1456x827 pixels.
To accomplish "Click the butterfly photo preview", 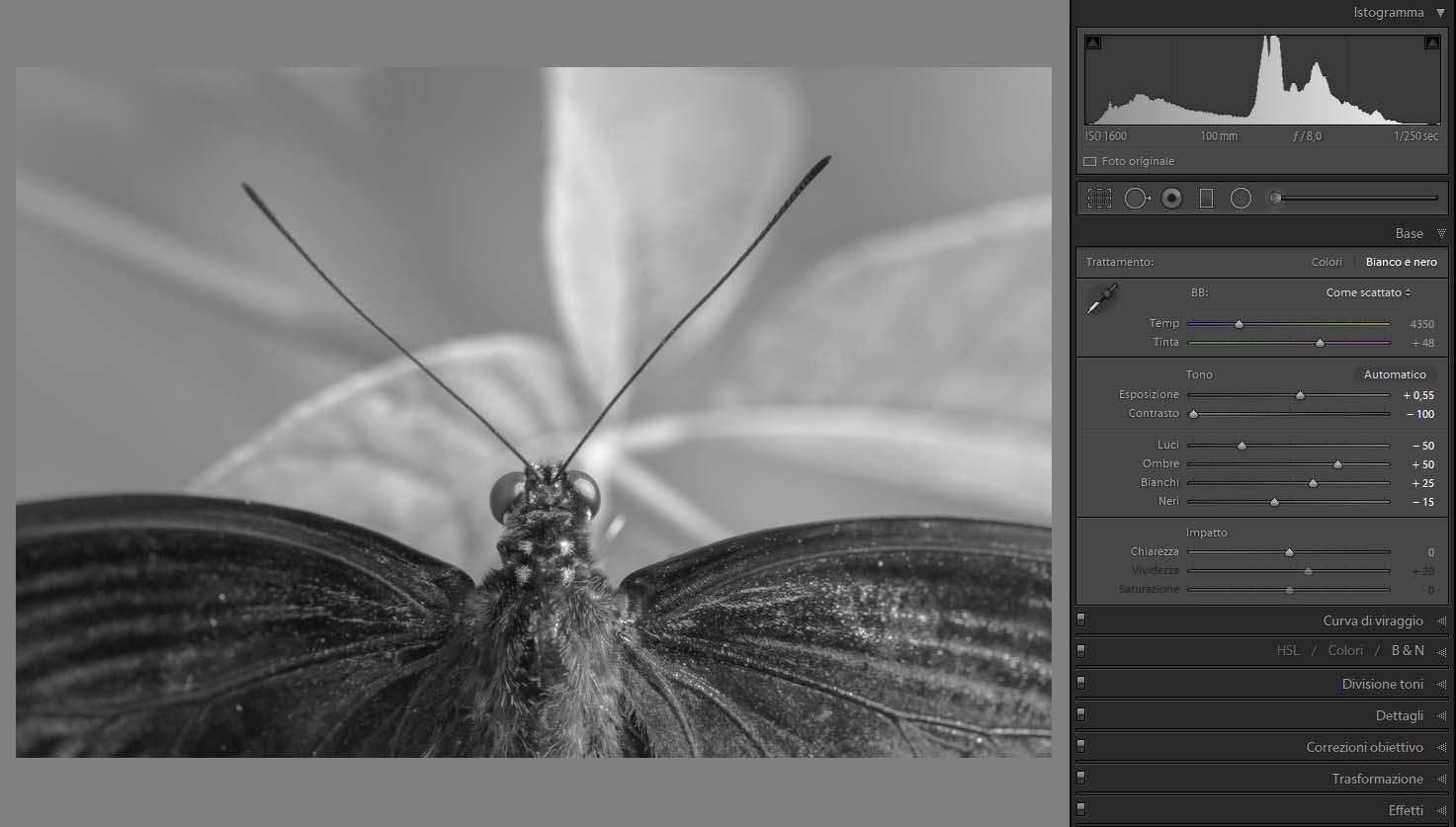I will pyautogui.click(x=534, y=412).
